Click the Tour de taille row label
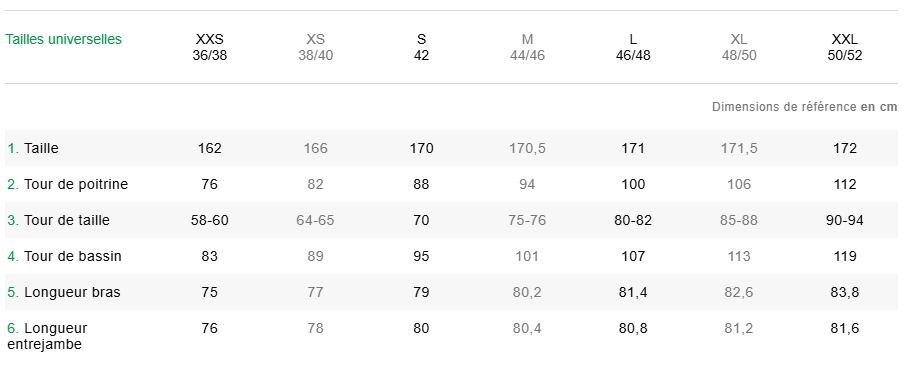 click(58, 220)
